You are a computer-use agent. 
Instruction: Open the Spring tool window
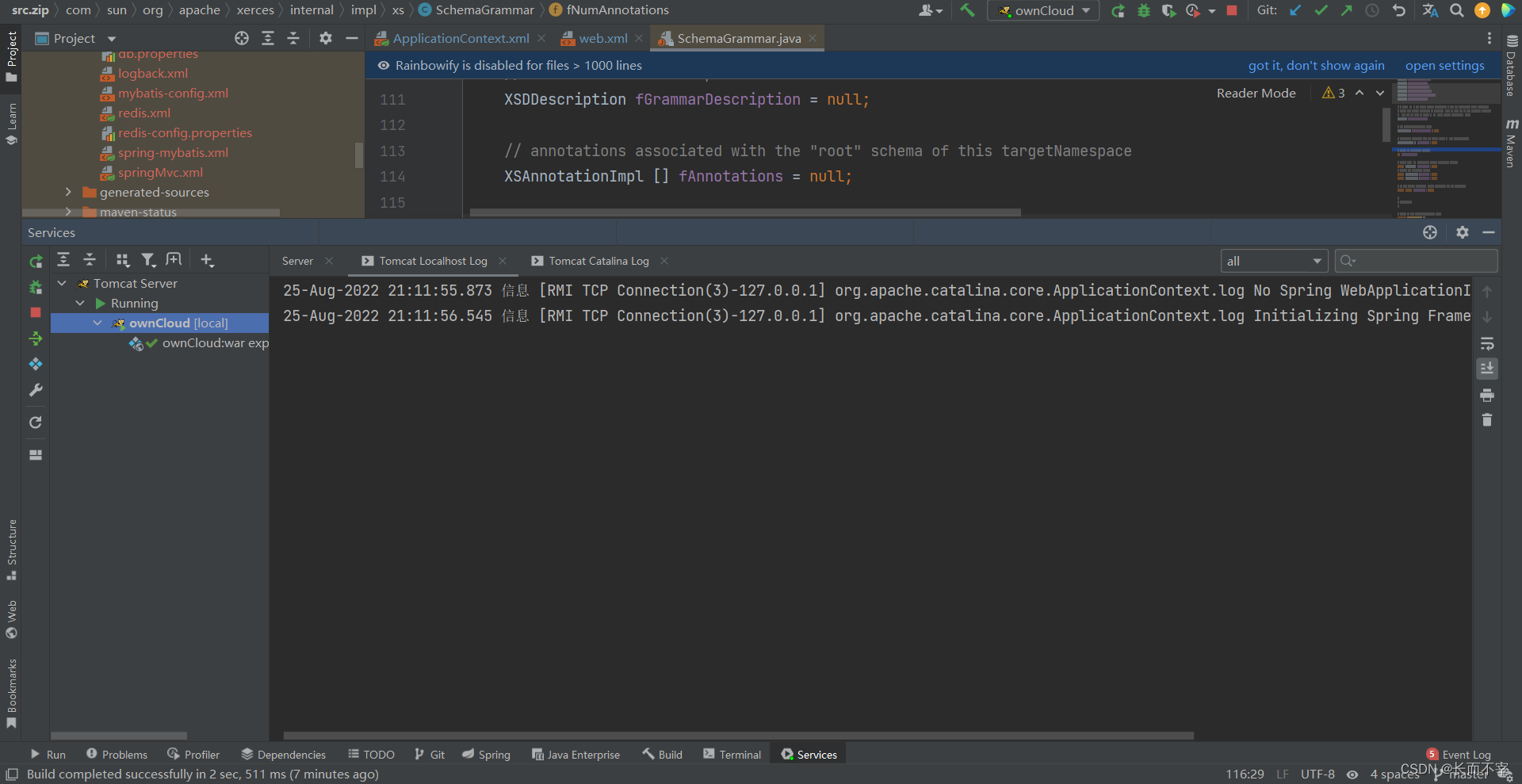(486, 755)
